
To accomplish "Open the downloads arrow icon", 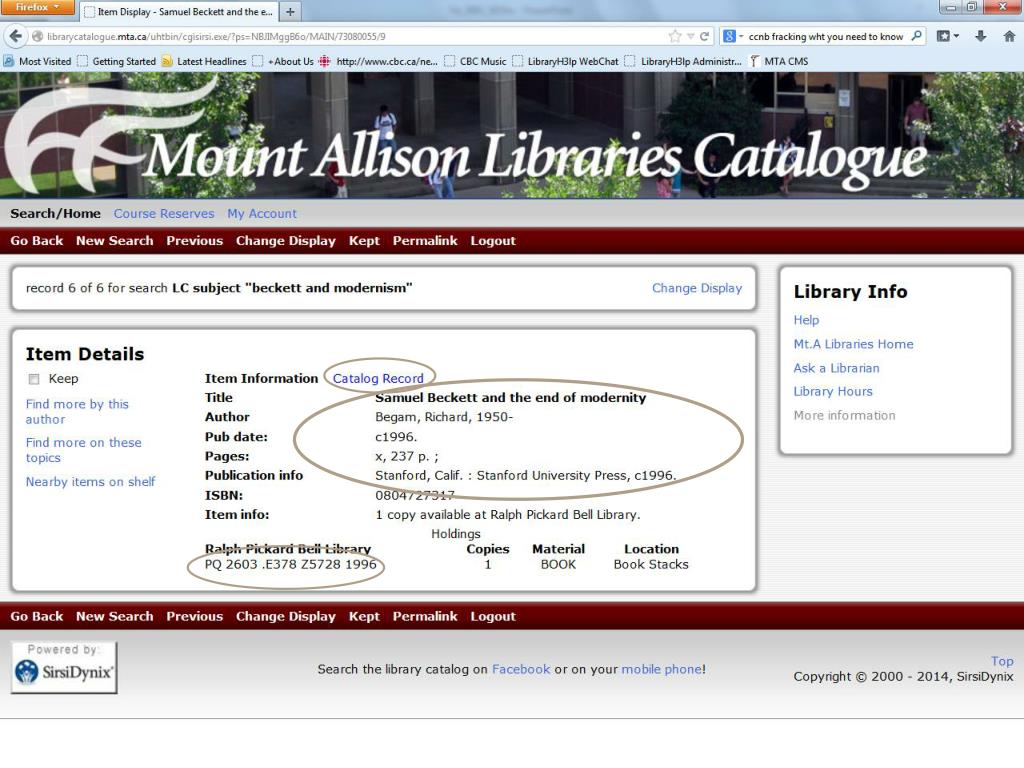I will pyautogui.click(x=980, y=37).
